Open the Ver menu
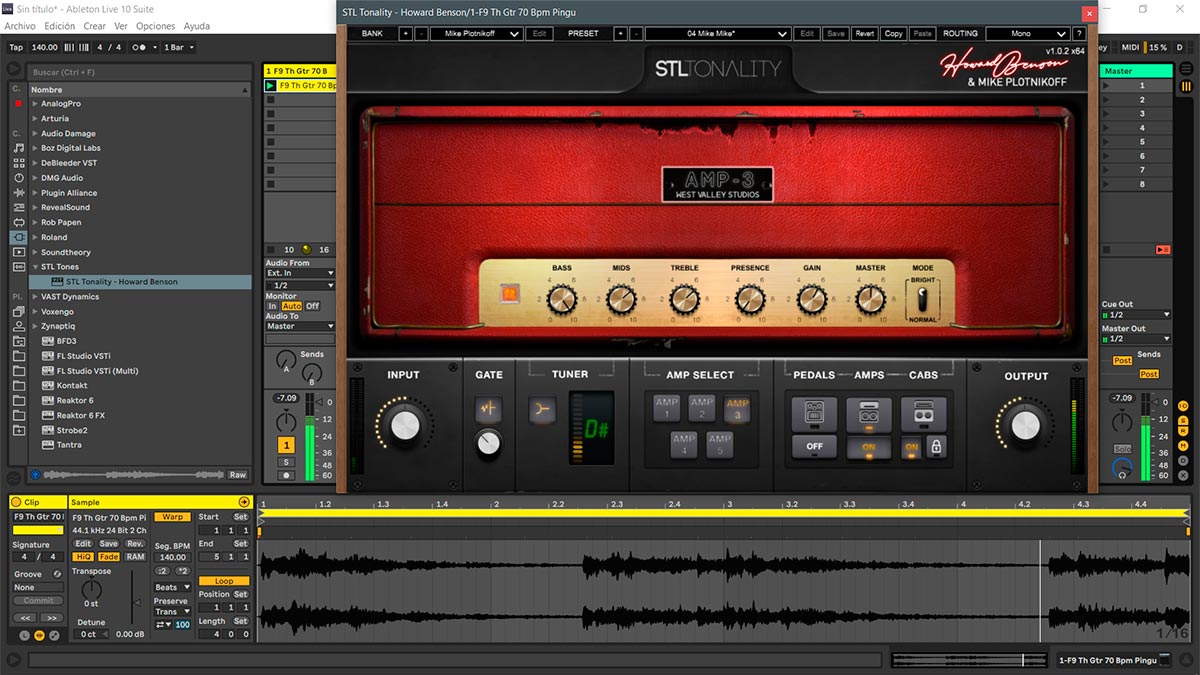Screen dimensions: 1200x675 pos(121,26)
